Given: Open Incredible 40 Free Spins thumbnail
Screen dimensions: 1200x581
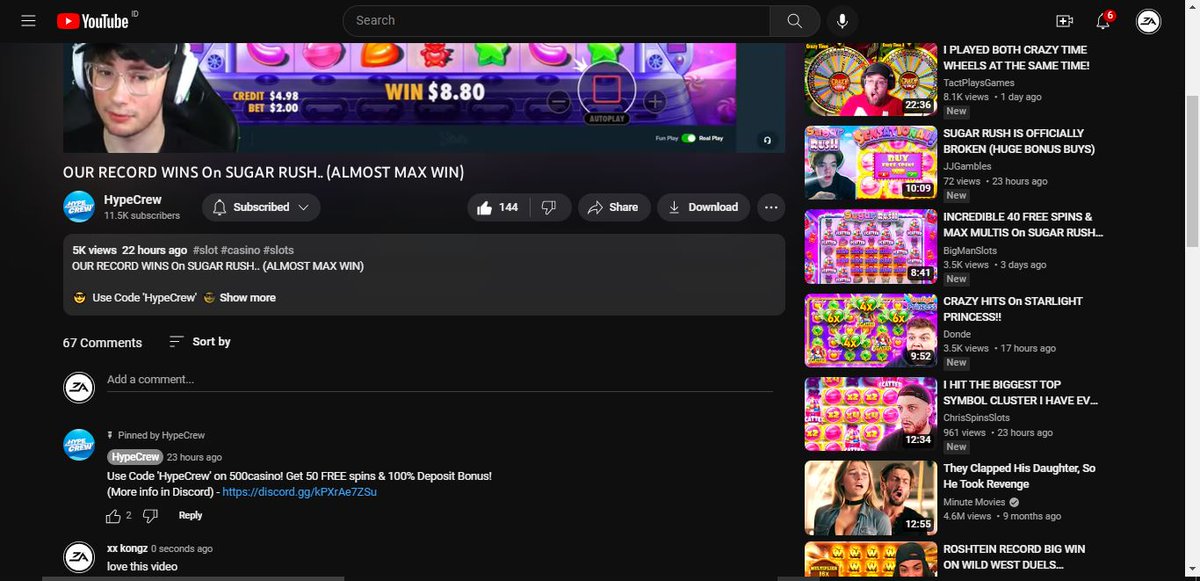Looking at the screenshot, I should coord(871,247).
